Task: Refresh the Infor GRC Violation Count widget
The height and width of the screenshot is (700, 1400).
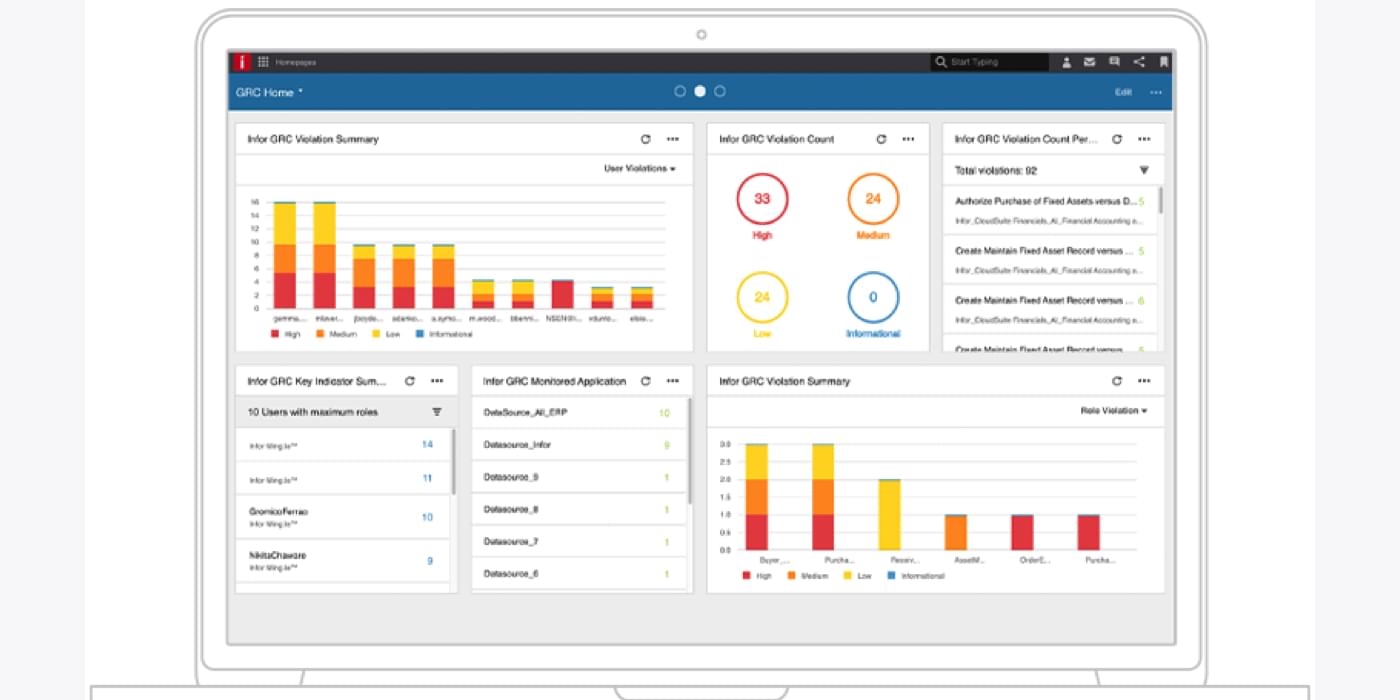Action: point(881,139)
